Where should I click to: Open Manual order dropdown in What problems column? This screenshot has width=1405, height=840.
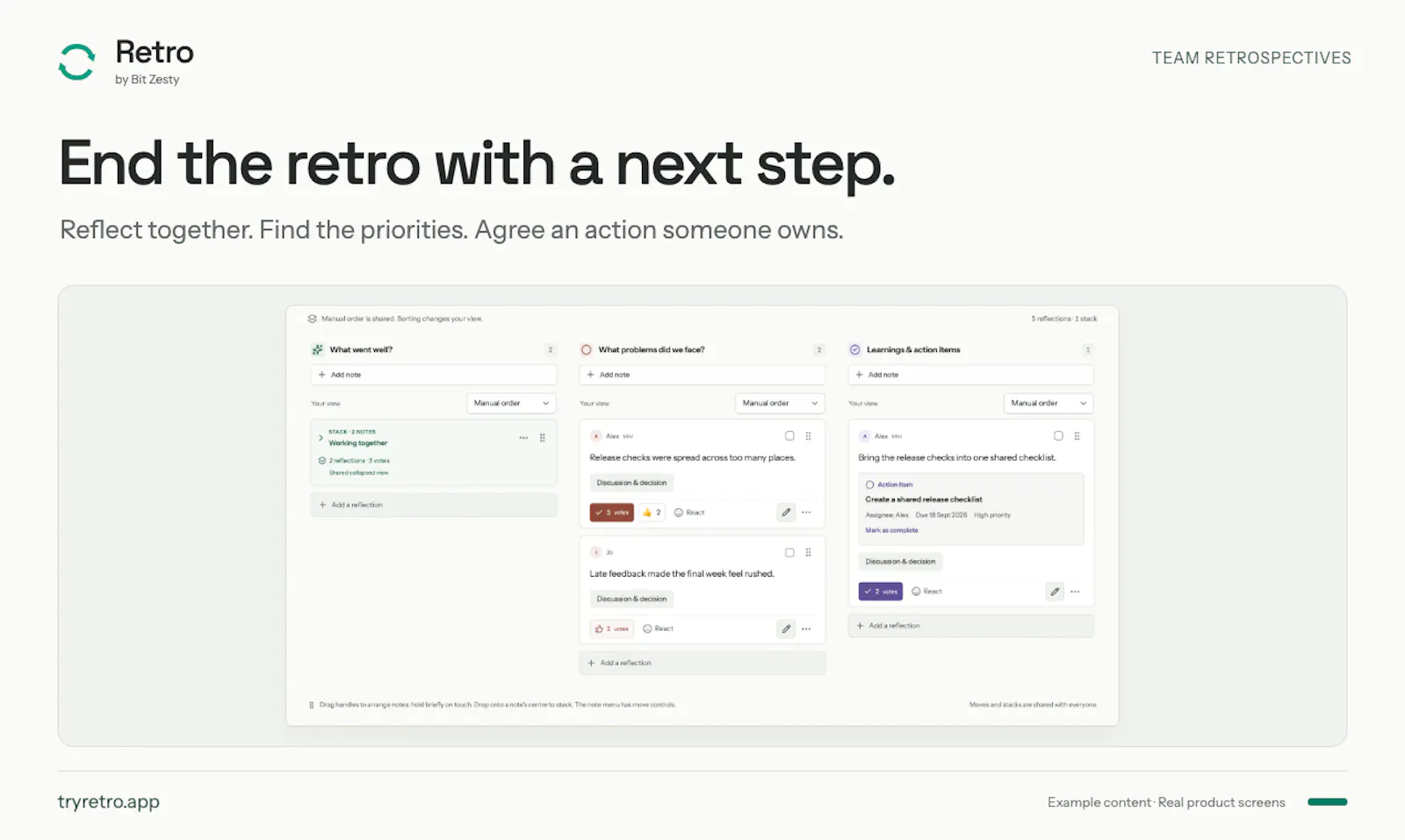click(780, 403)
